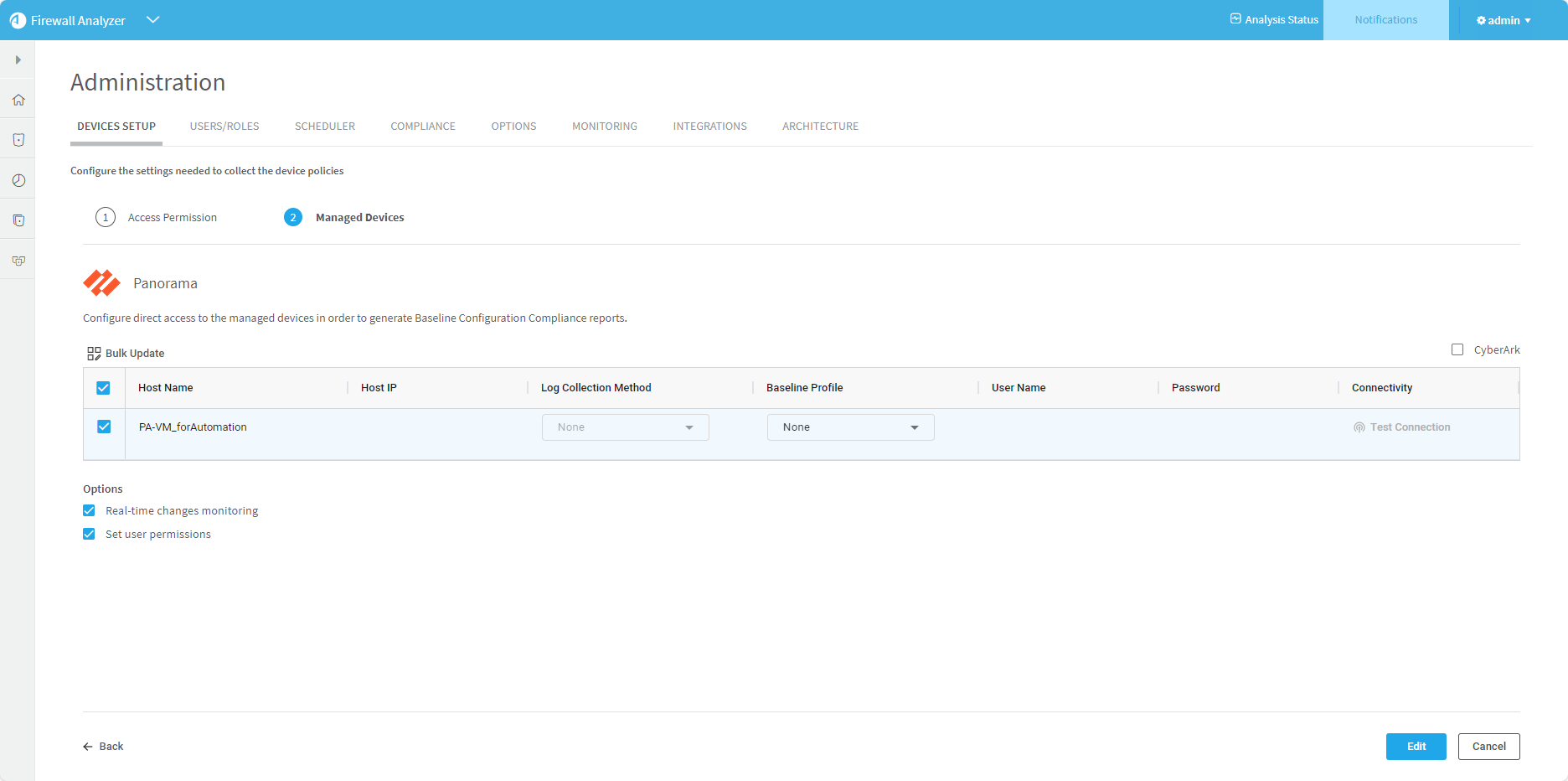The image size is (1568, 781).
Task: Click the triple shield group icon in sidebar
Action: (x=18, y=261)
